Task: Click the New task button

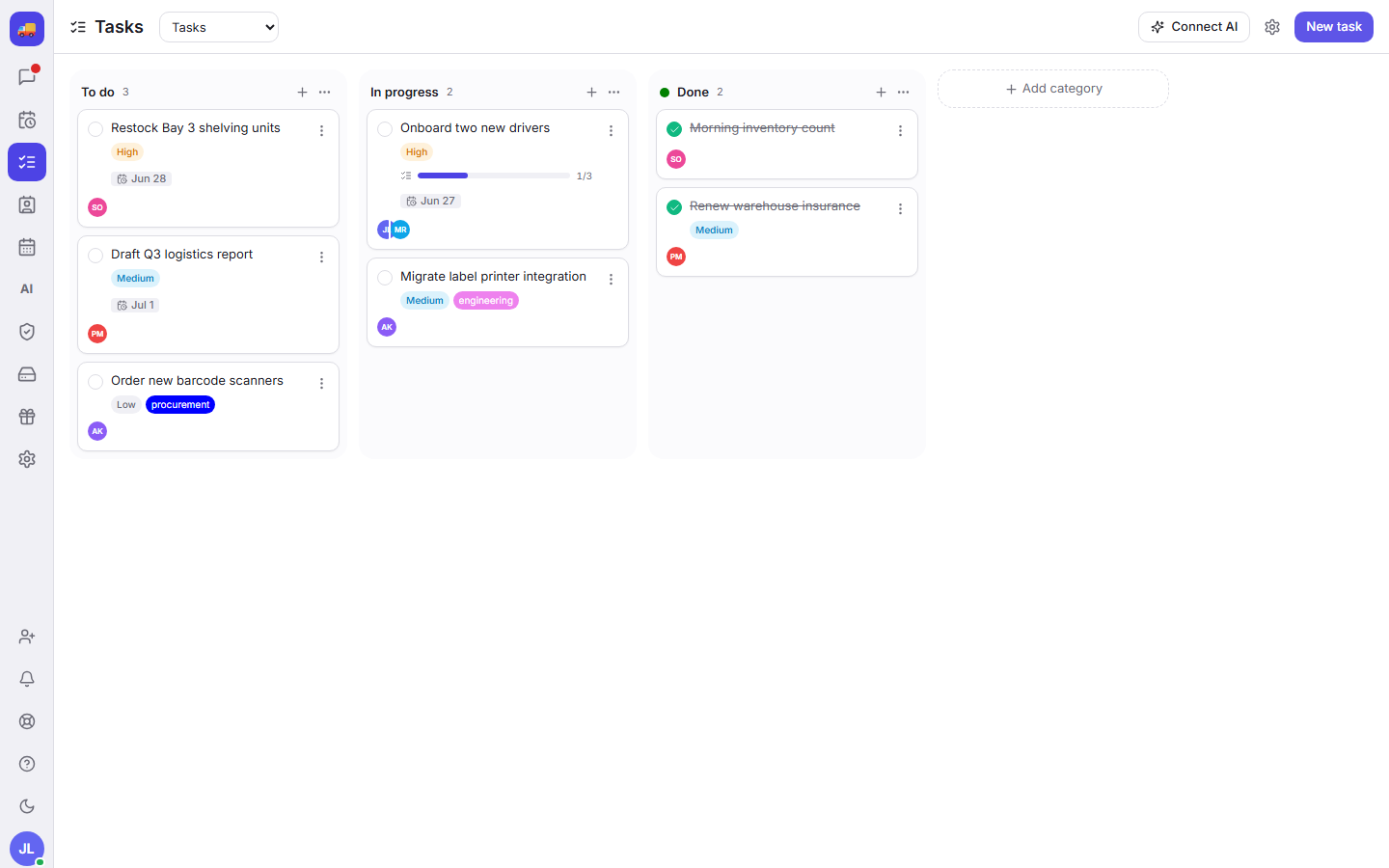Action: (x=1334, y=27)
